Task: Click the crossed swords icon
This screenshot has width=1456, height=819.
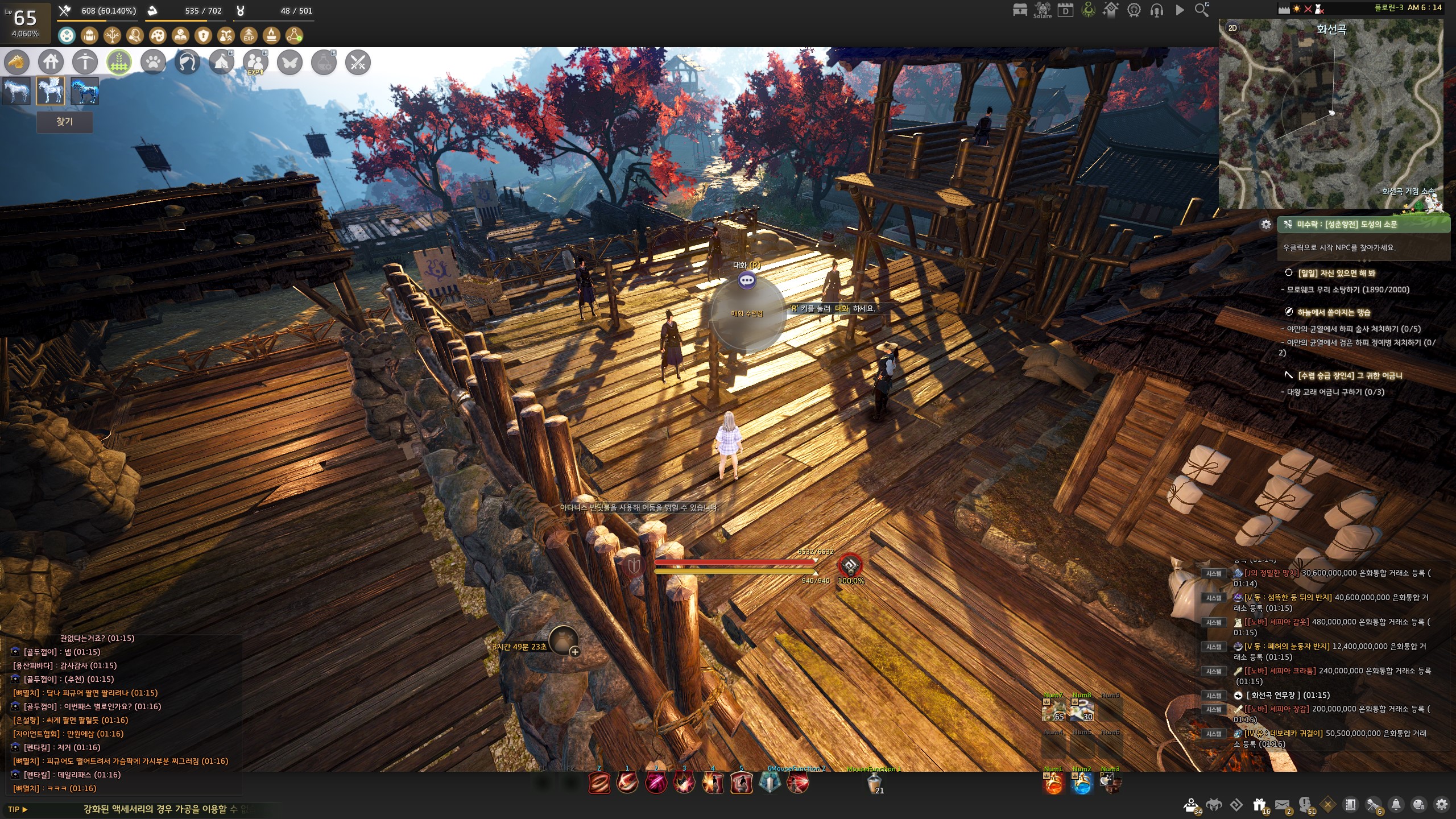Action: [x=358, y=62]
